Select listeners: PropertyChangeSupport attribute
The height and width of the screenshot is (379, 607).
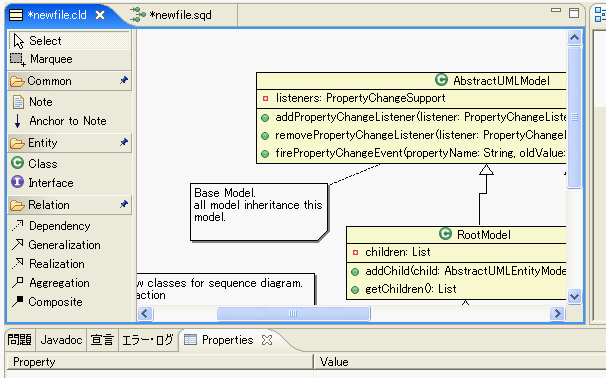(x=360, y=98)
